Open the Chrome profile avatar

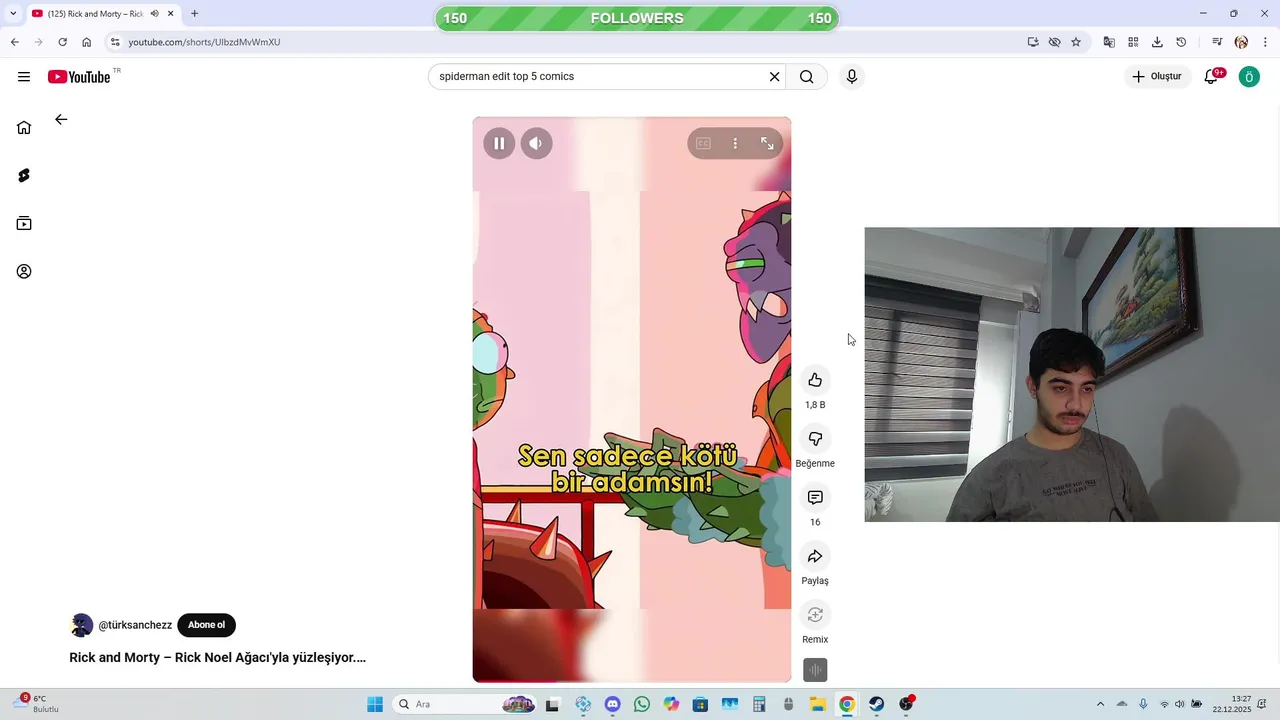[x=1241, y=42]
